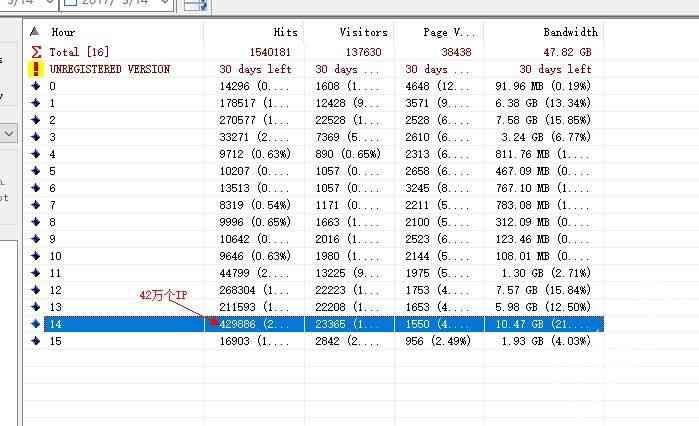Sort the table by the Hour column header

(x=63, y=32)
